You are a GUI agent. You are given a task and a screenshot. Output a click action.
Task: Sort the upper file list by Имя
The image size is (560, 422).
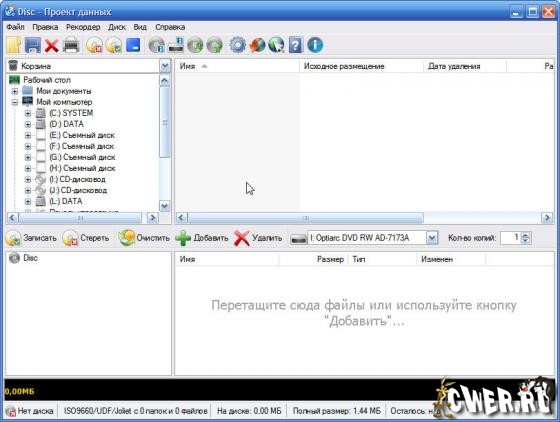click(237, 66)
